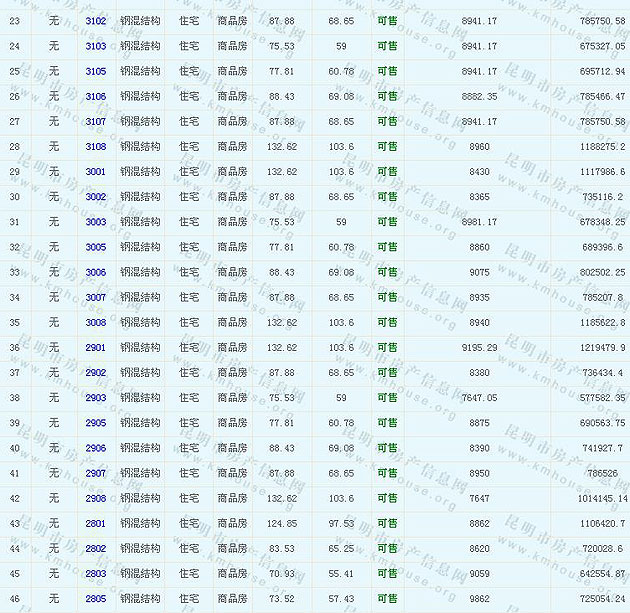The image size is (630, 613).
Task: Click room number 3103 link
Action: coord(96,46)
